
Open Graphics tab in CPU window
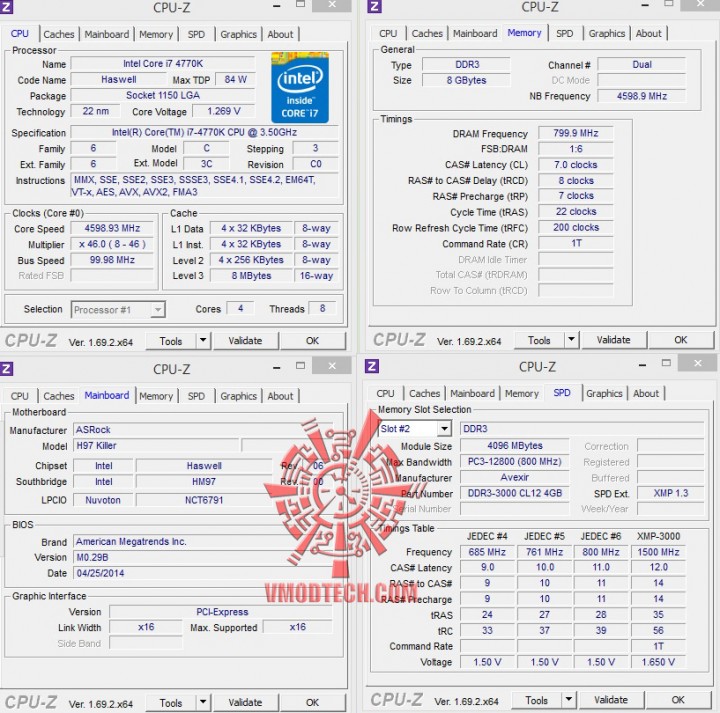(238, 34)
